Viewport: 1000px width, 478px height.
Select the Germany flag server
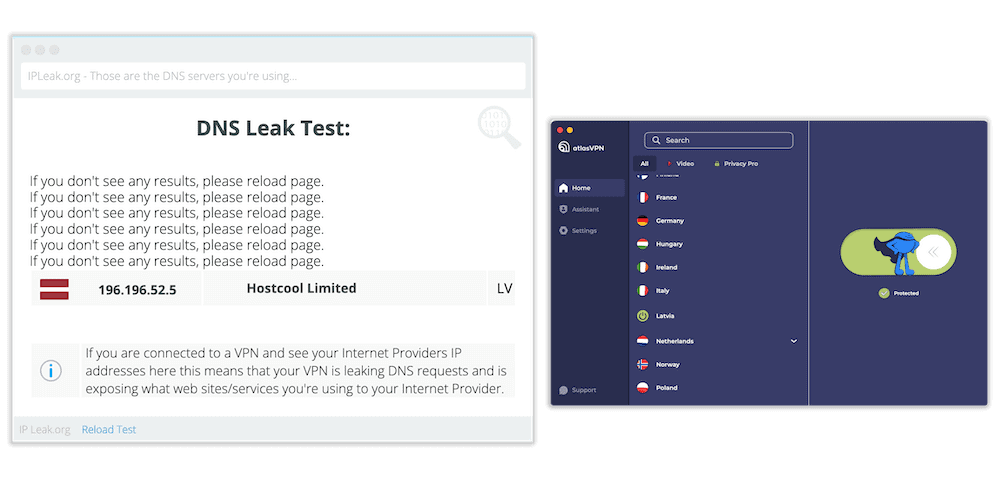click(643, 220)
